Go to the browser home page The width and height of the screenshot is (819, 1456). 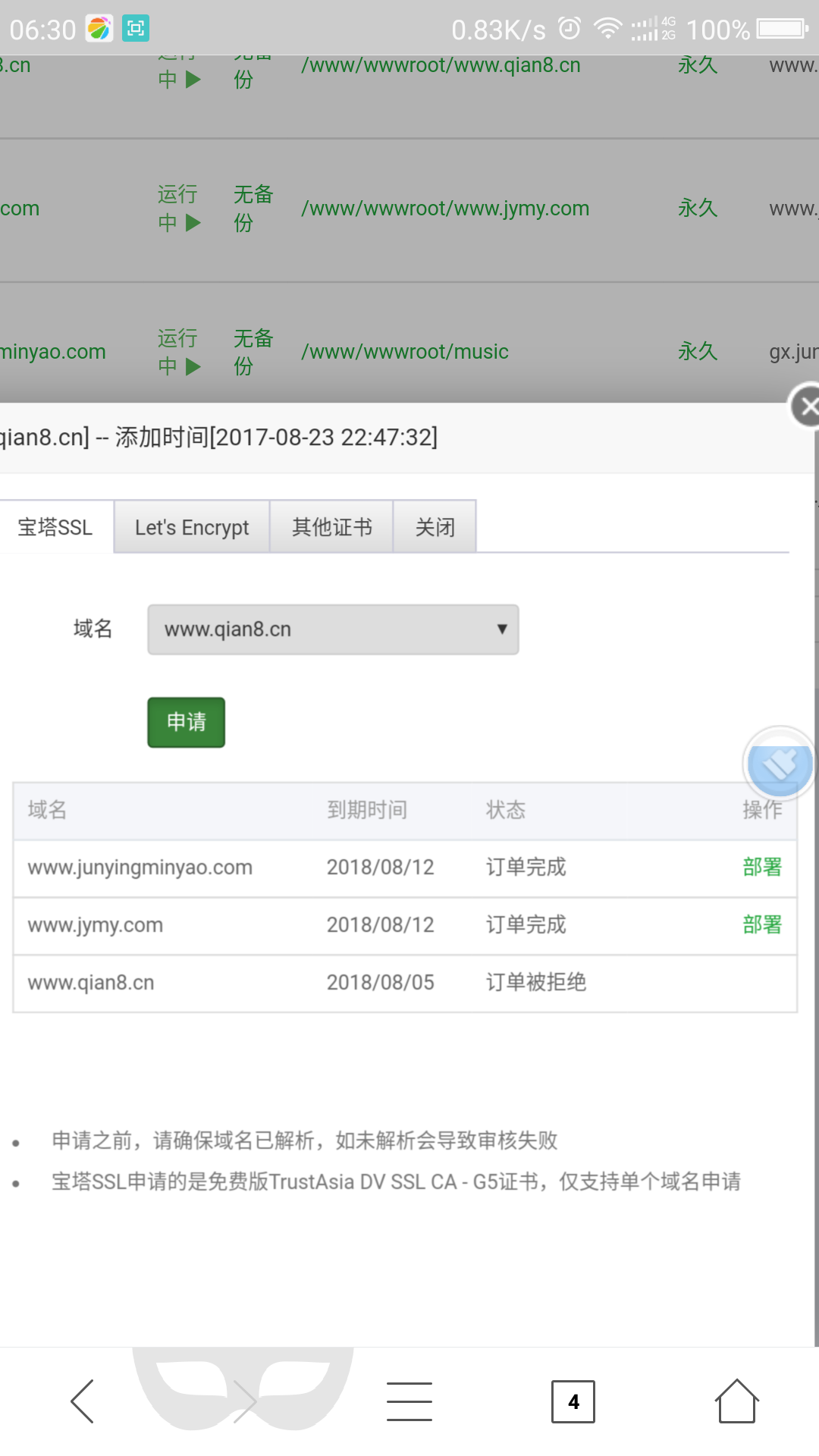click(736, 1401)
